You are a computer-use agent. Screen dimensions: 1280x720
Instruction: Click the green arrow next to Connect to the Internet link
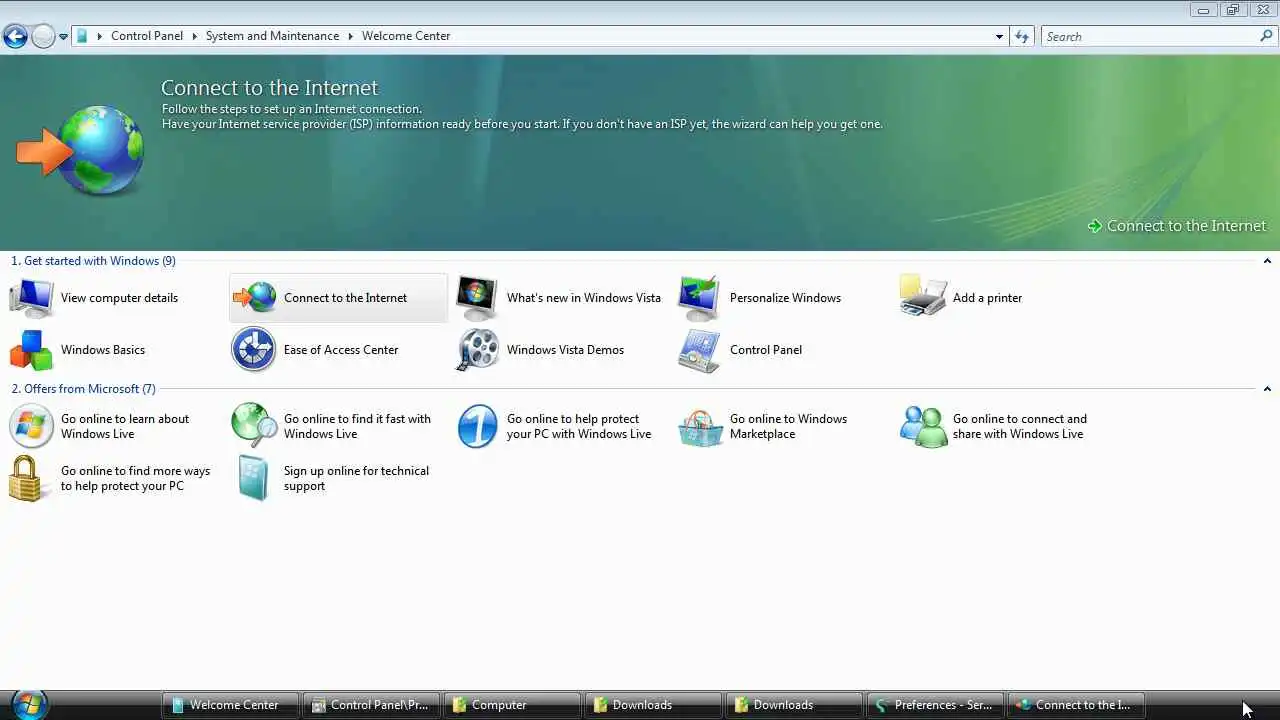(x=1095, y=226)
